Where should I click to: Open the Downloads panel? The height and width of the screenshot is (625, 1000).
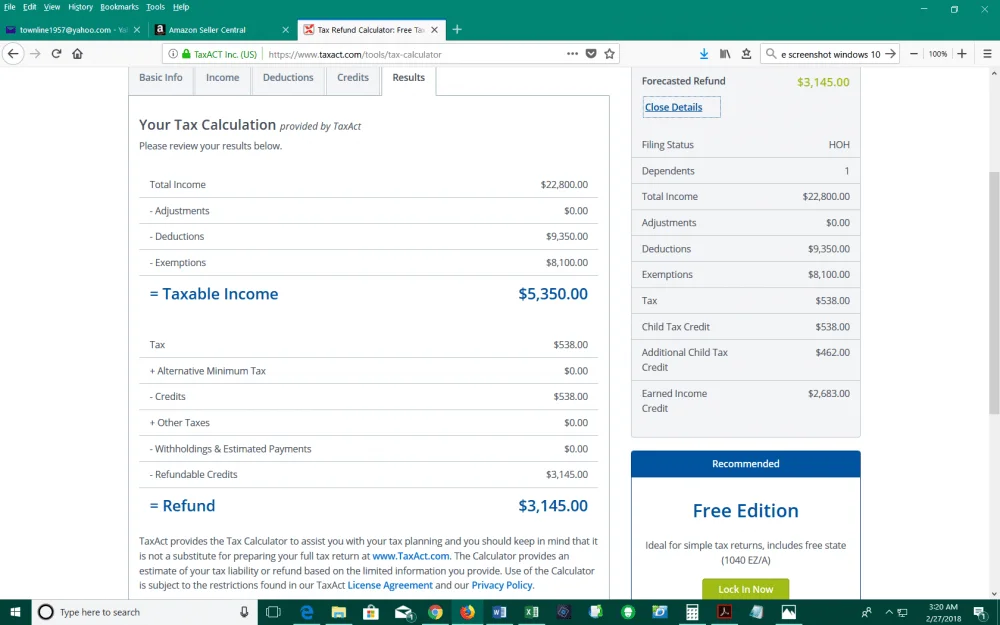tap(703, 54)
